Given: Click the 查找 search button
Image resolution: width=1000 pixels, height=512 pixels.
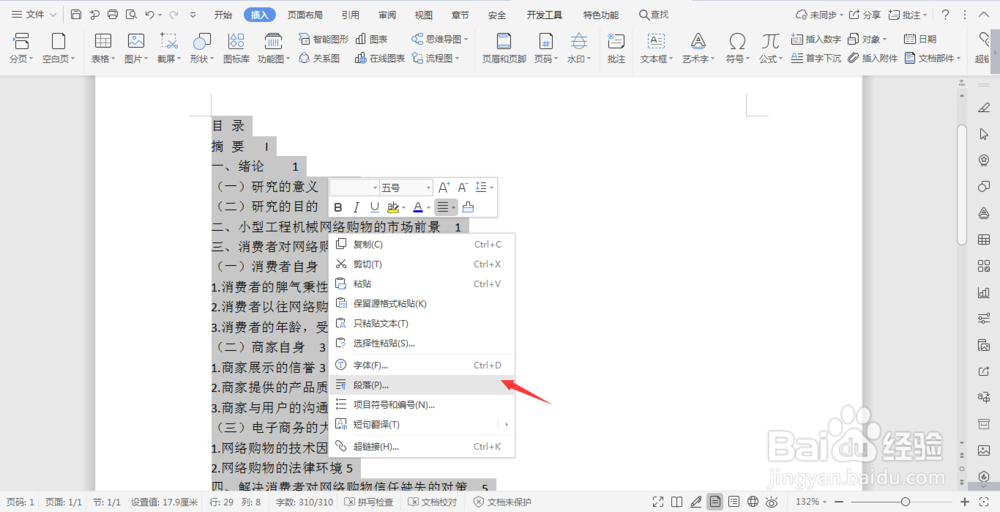Looking at the screenshot, I should [654, 15].
